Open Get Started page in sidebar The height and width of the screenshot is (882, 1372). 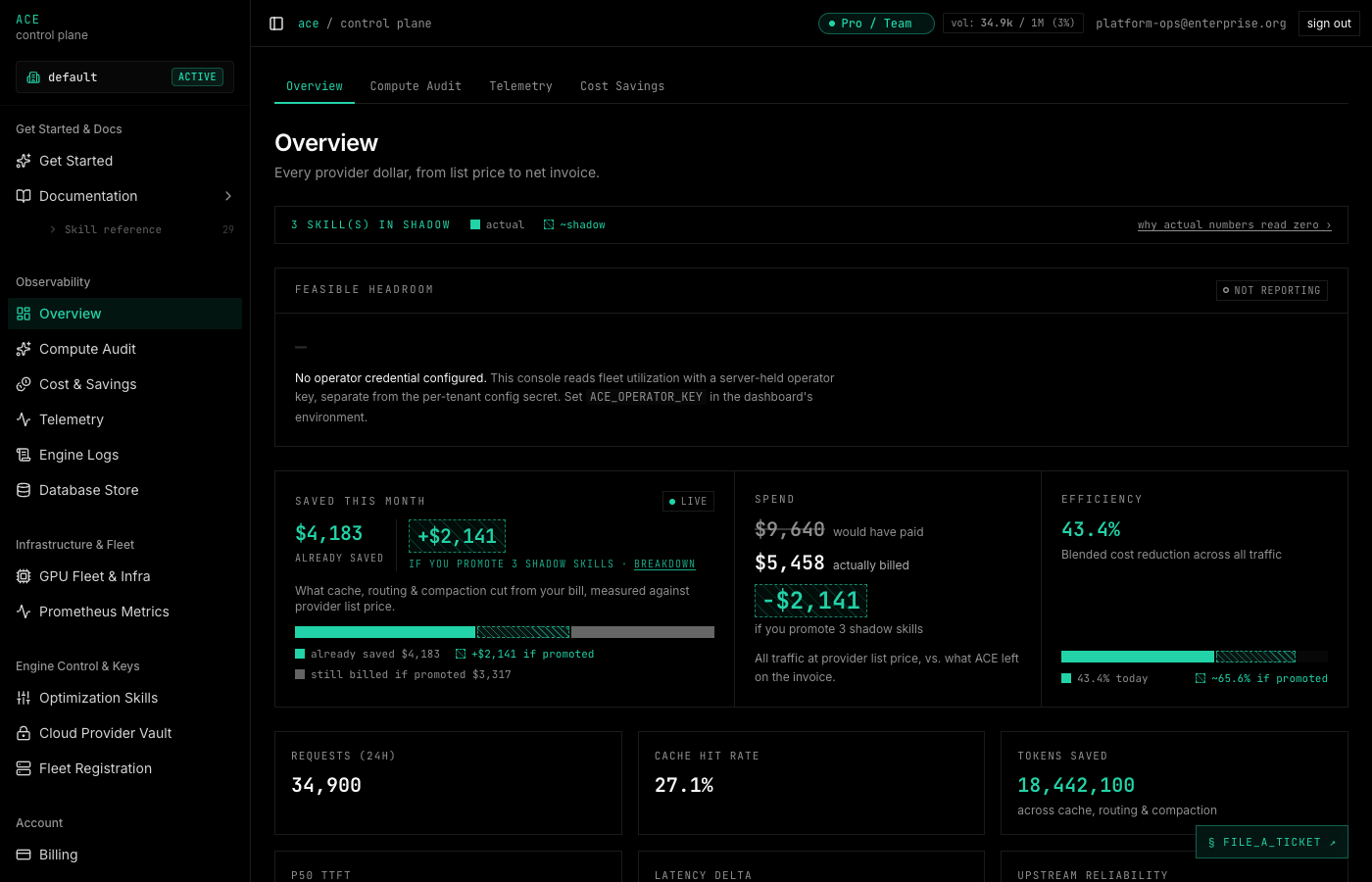[x=124, y=161]
